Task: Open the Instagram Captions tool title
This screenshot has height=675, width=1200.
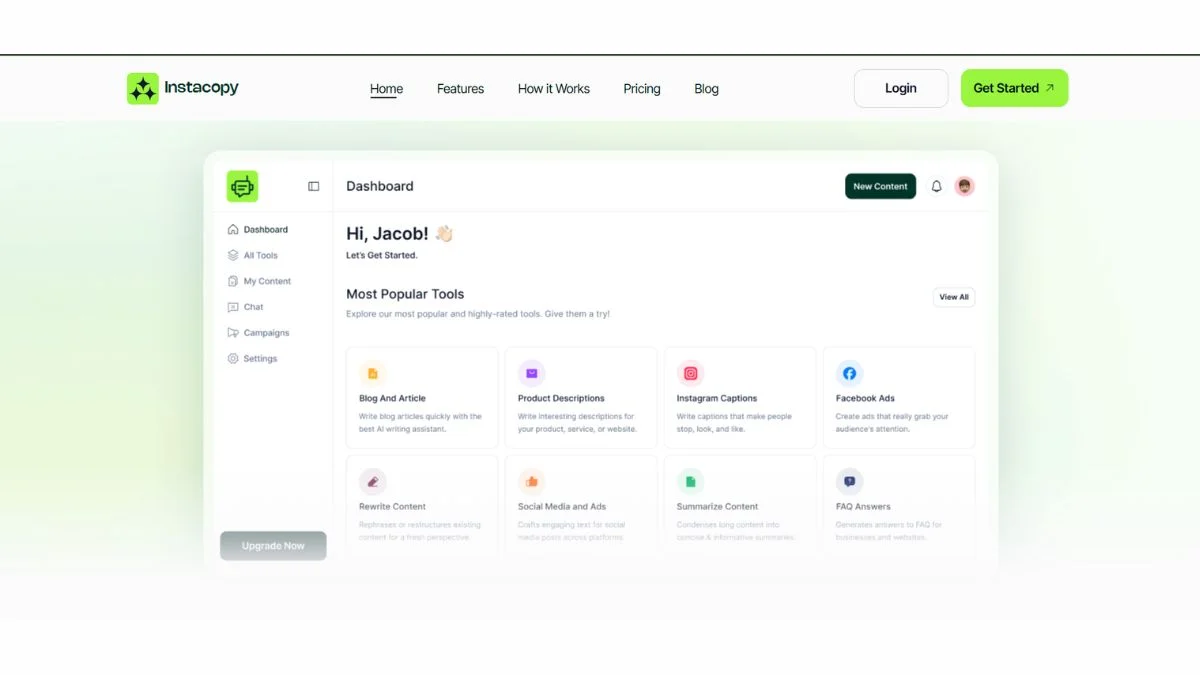Action: coord(717,398)
